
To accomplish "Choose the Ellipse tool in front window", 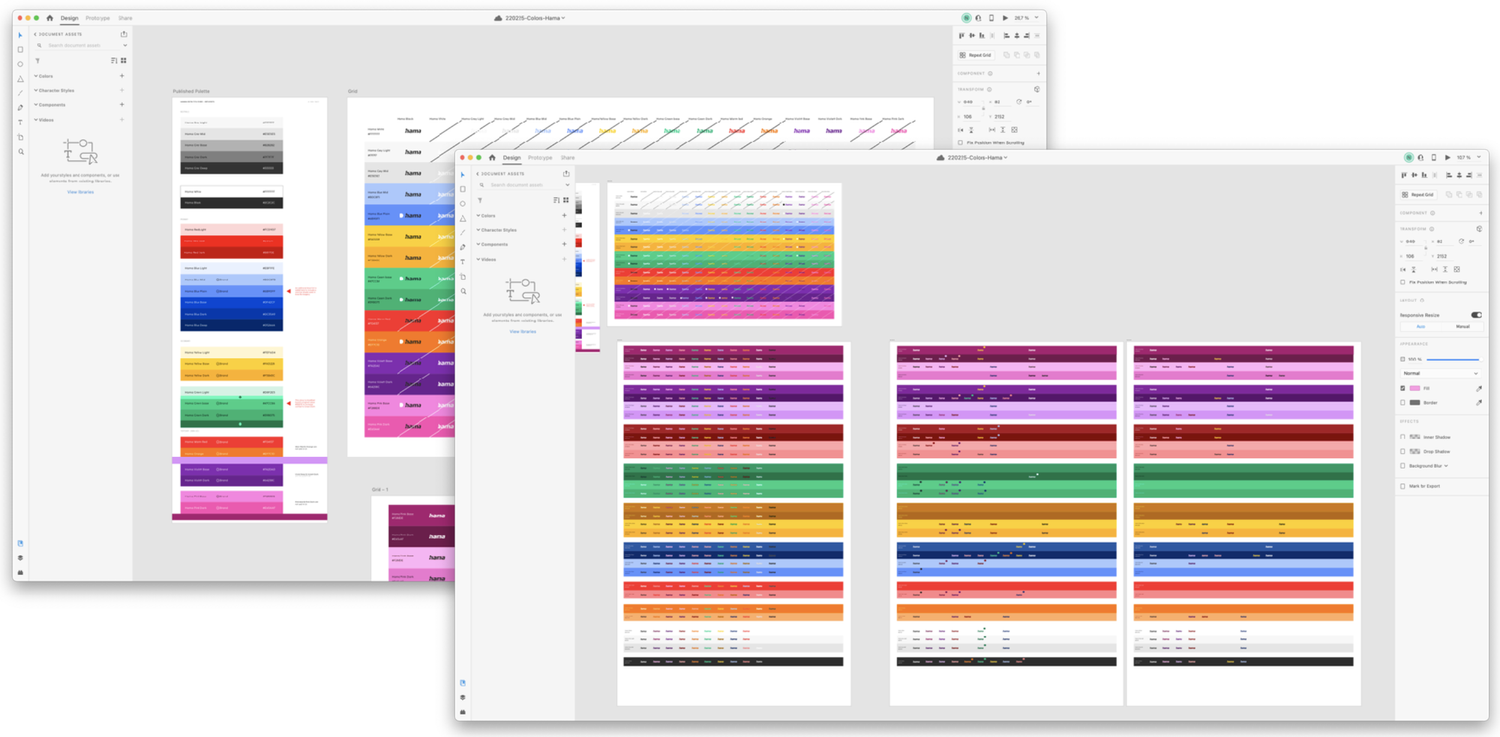I will 463,204.
